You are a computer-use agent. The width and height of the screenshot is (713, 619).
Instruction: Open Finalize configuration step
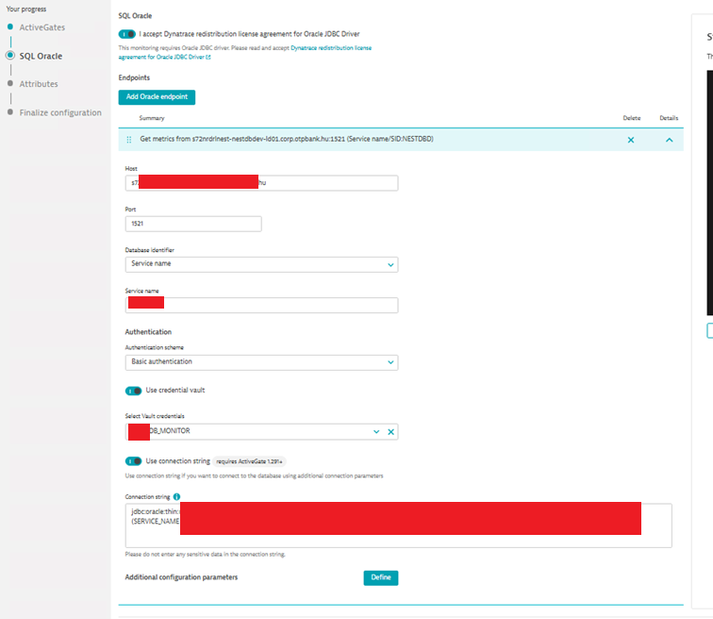click(60, 112)
